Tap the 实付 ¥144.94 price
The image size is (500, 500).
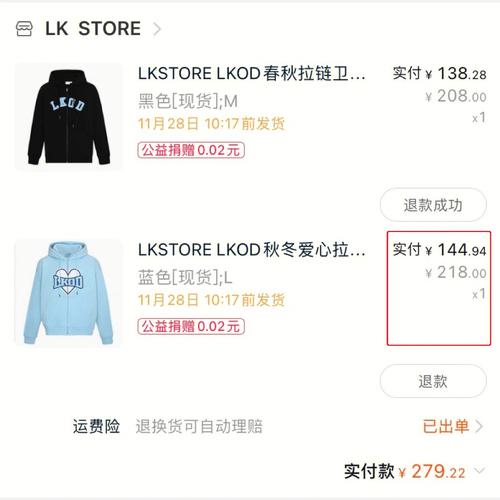[x=439, y=250]
